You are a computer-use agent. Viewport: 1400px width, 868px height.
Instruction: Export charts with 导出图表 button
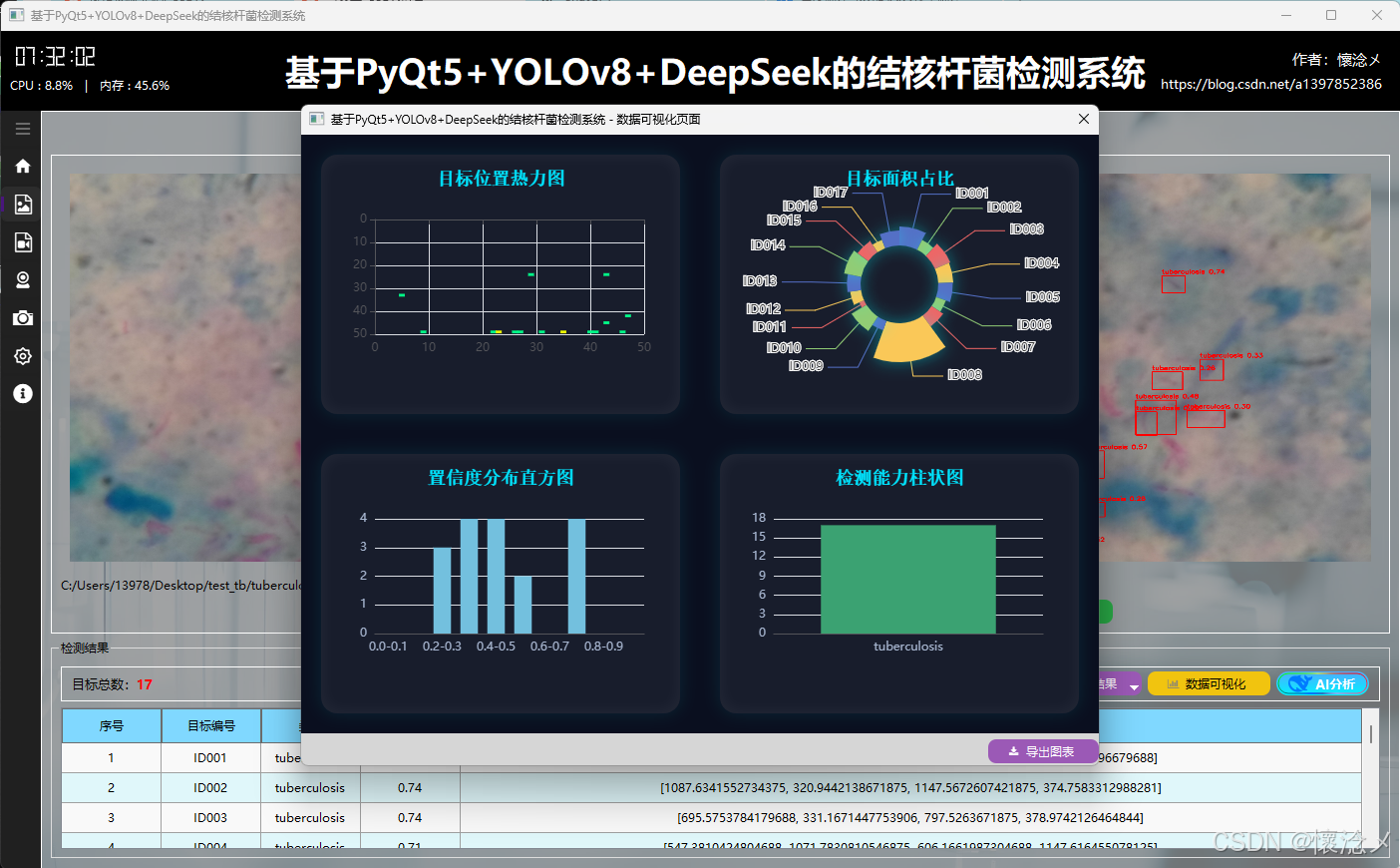click(1043, 751)
